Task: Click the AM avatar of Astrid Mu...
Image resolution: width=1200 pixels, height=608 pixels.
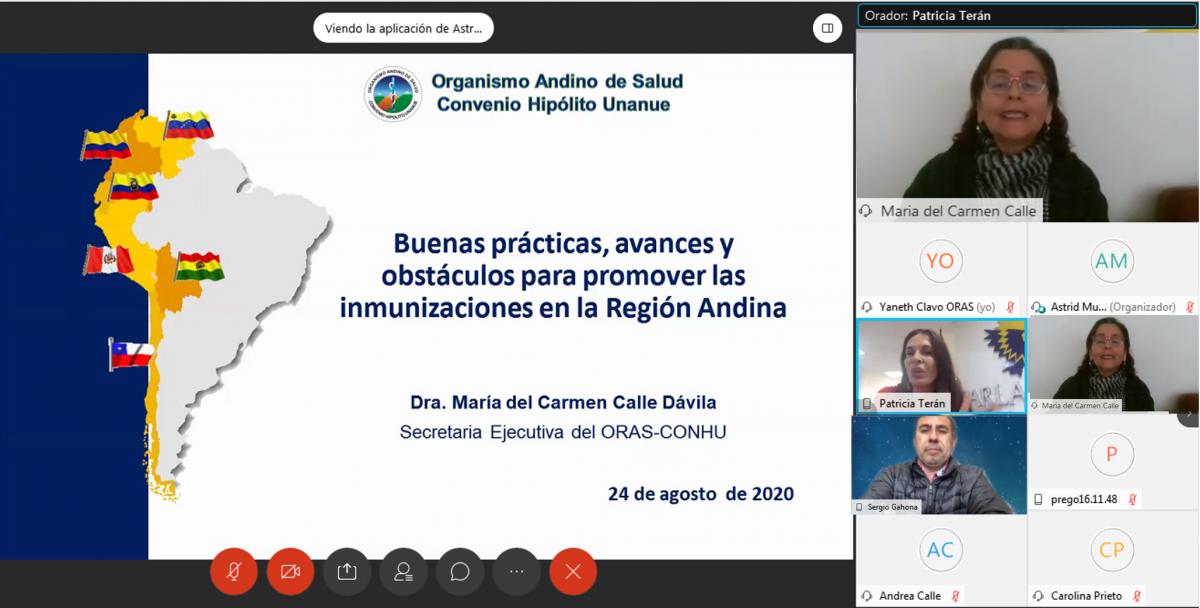Action: pyautogui.click(x=1111, y=261)
